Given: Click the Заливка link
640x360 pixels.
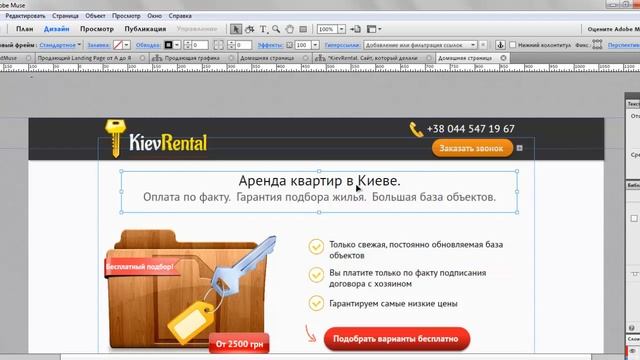Looking at the screenshot, I should point(98,45).
